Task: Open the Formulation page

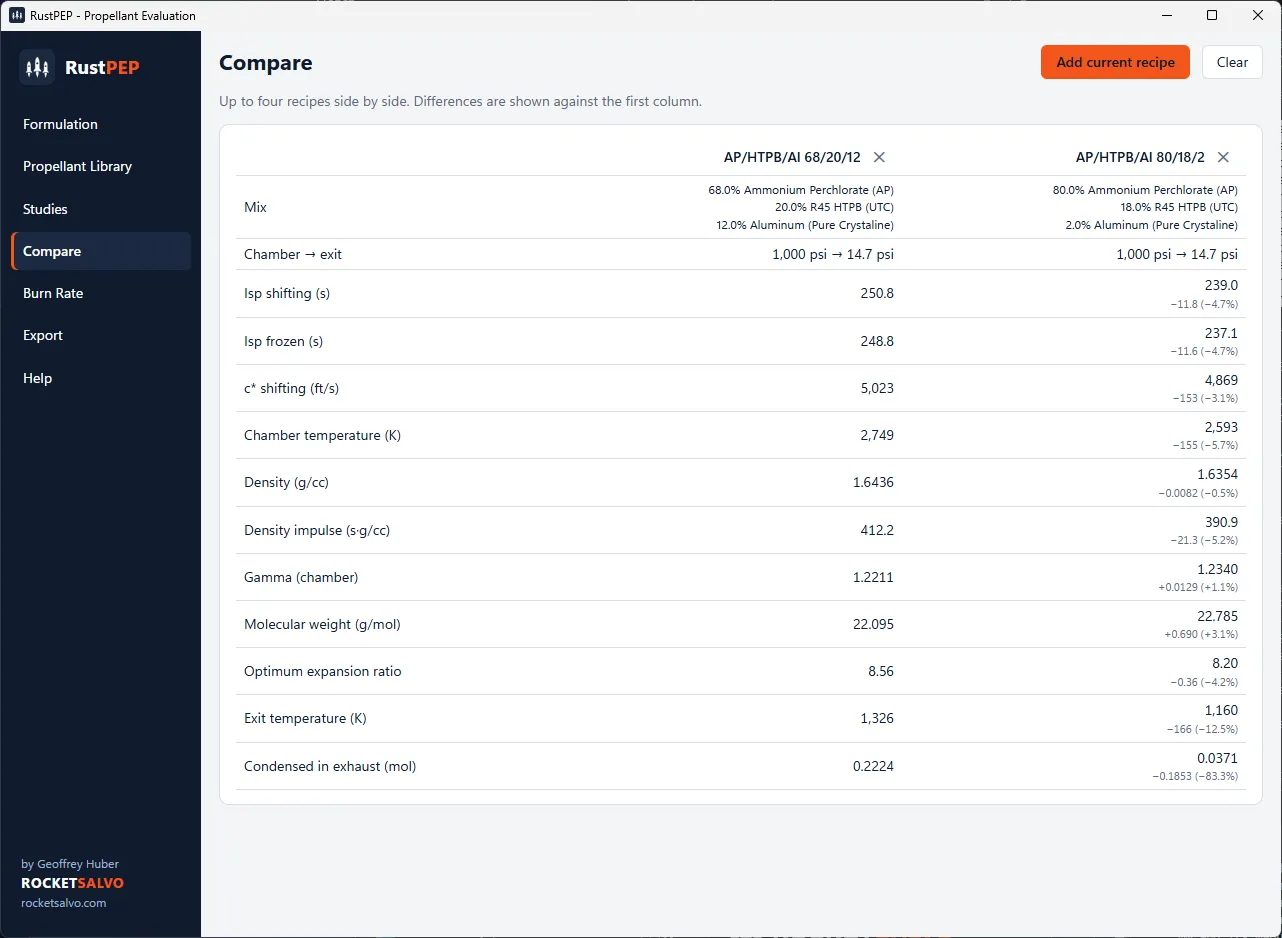Action: click(100, 125)
